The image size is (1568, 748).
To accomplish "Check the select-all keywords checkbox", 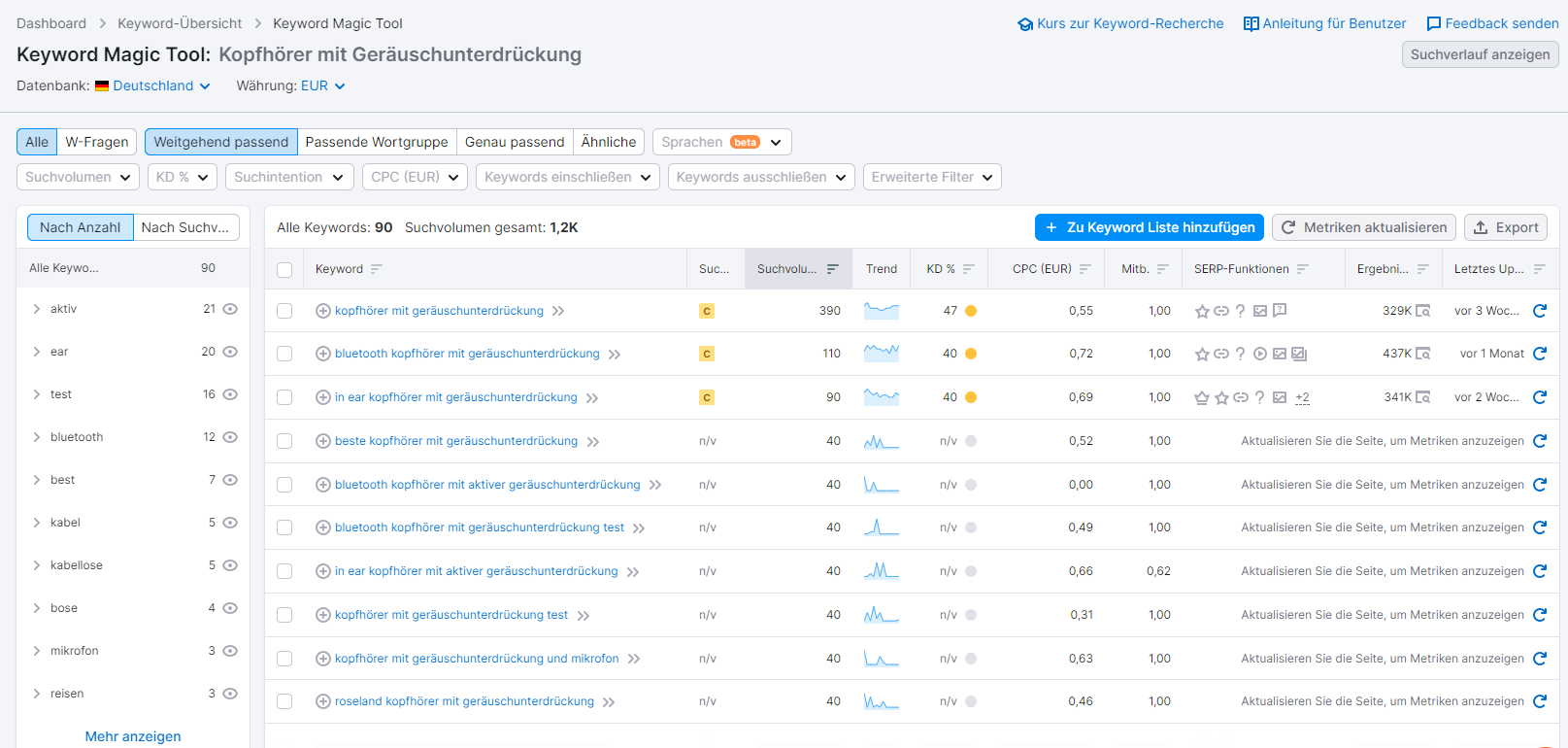I will tap(284, 270).
